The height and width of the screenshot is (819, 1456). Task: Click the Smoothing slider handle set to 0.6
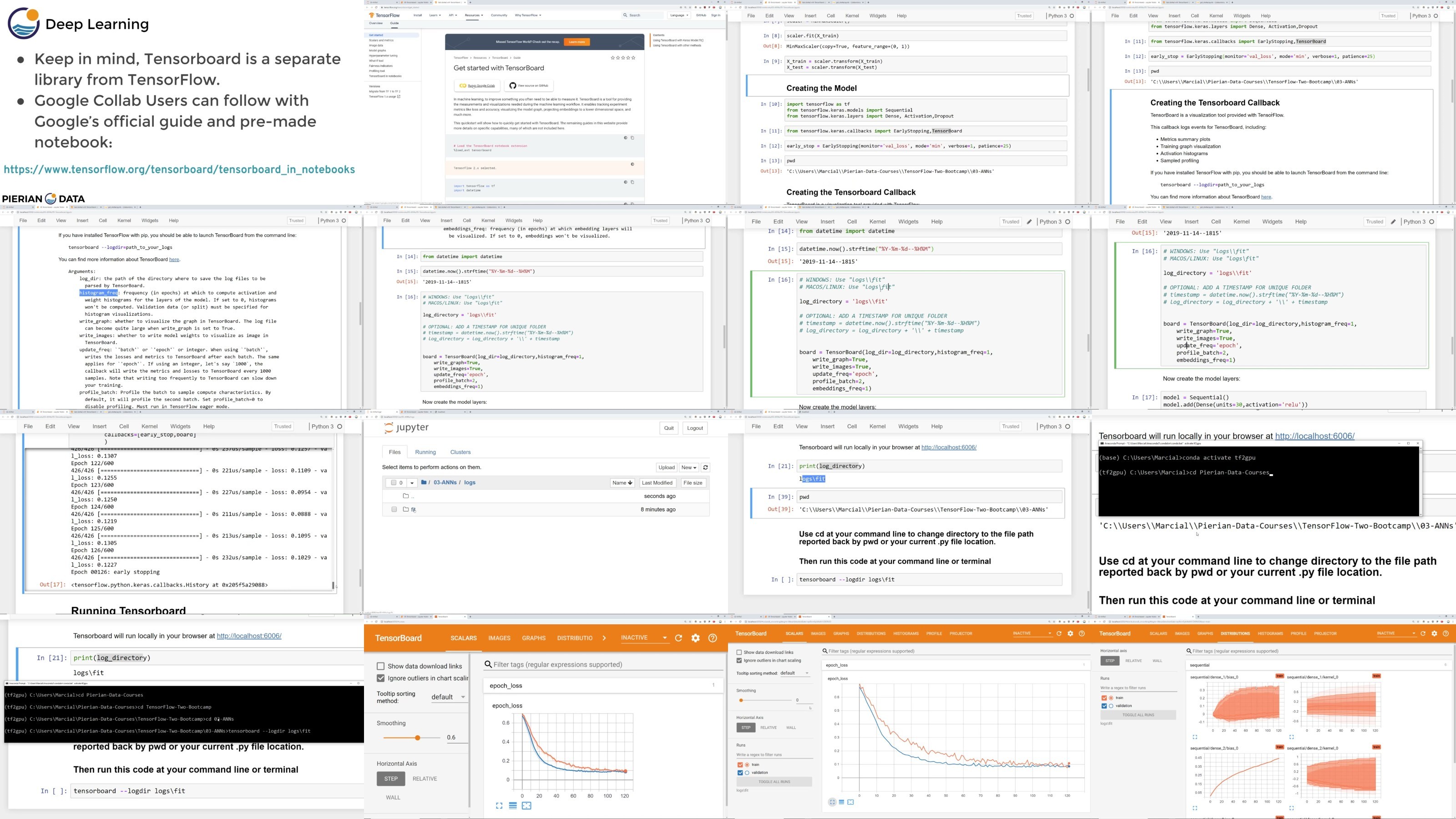pos(417,738)
